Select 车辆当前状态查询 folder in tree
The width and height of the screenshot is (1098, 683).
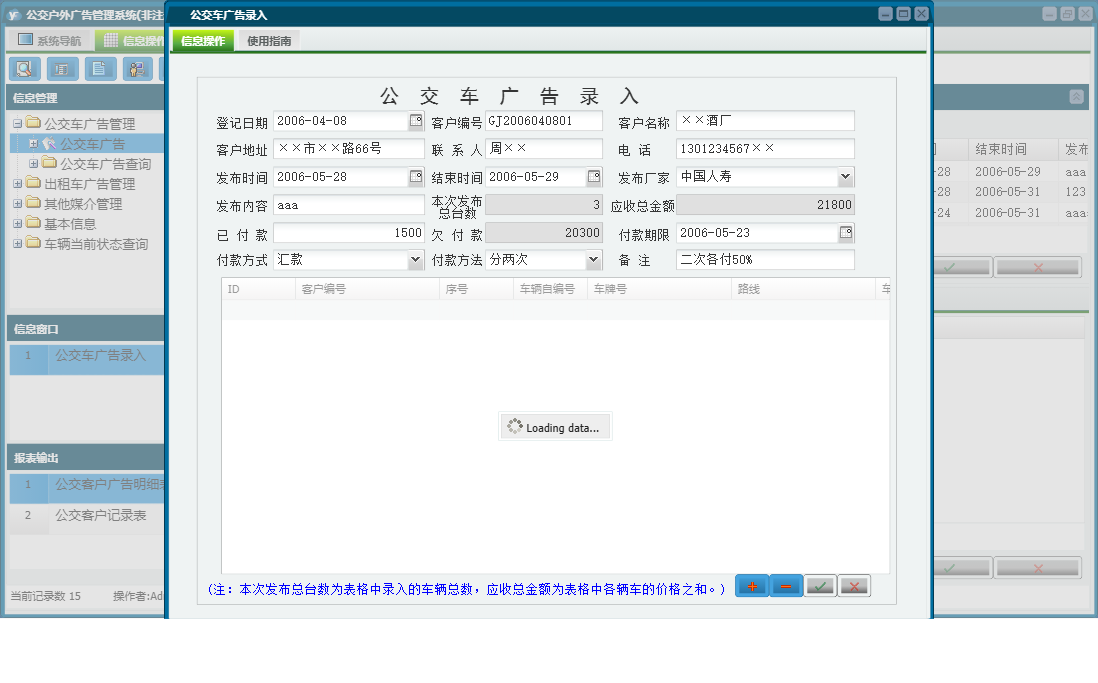[96, 244]
